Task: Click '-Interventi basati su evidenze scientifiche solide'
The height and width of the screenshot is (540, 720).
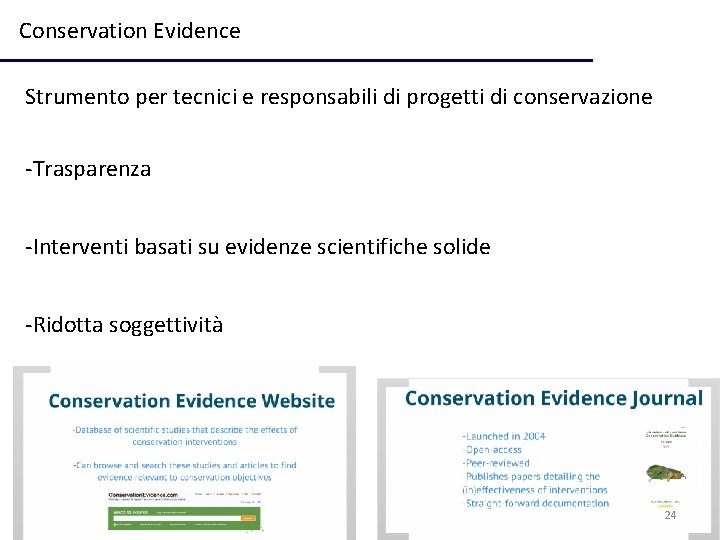Action: pos(258,247)
